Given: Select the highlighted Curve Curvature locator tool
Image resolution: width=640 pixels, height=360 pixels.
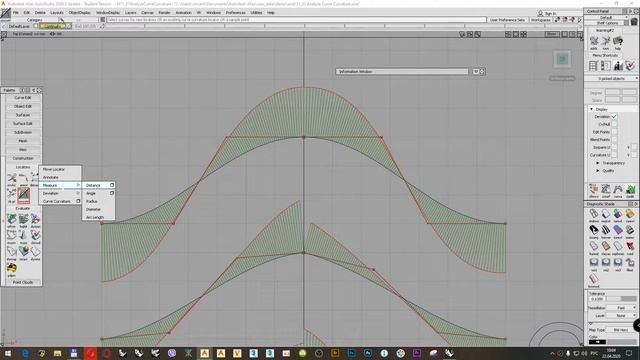Looking at the screenshot, I should pyautogui.click(x=24, y=195).
